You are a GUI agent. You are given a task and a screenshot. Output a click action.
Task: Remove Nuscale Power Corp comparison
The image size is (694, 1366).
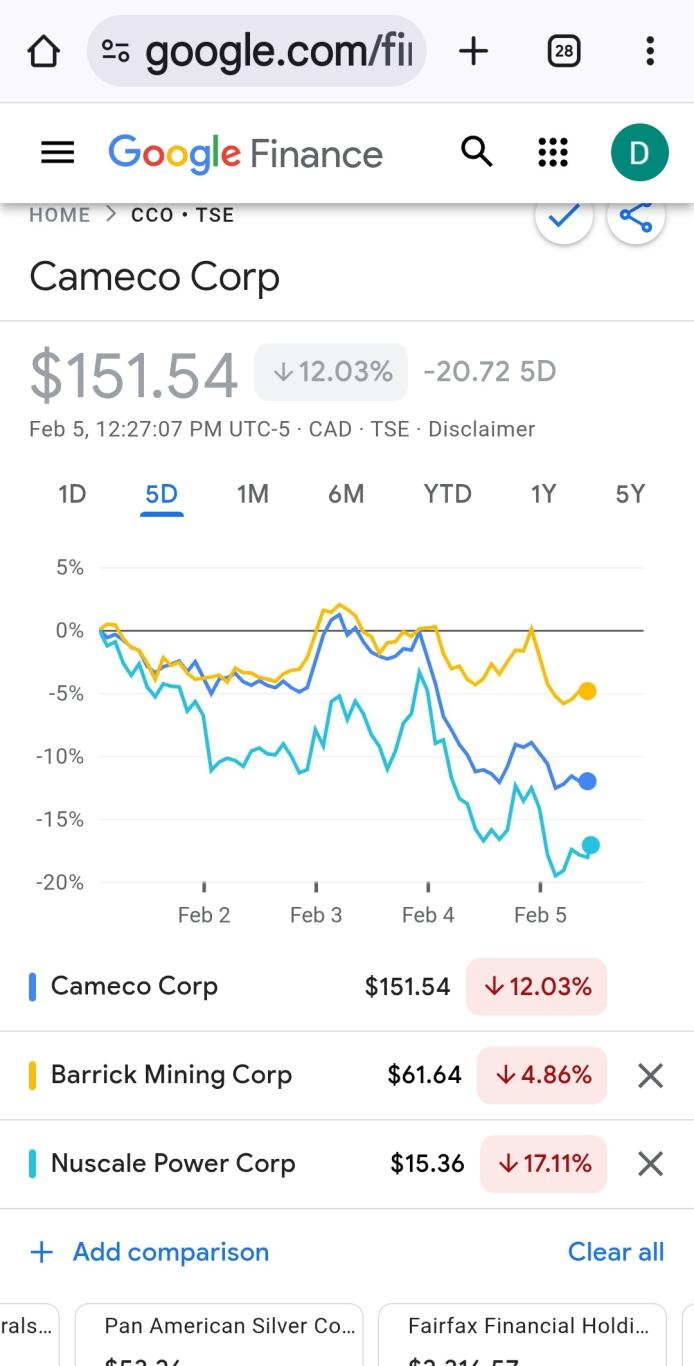point(651,1164)
